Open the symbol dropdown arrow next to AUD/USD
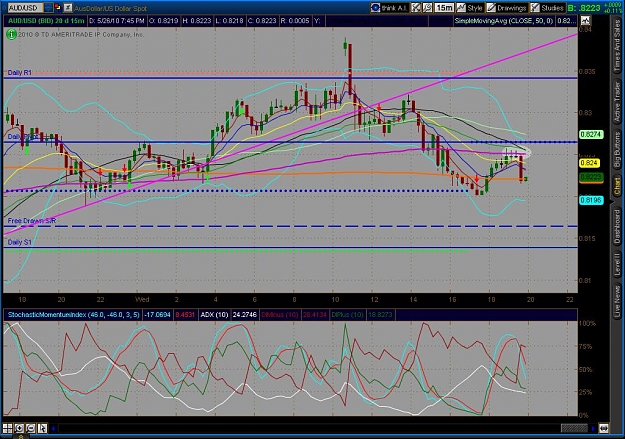 (48, 7)
